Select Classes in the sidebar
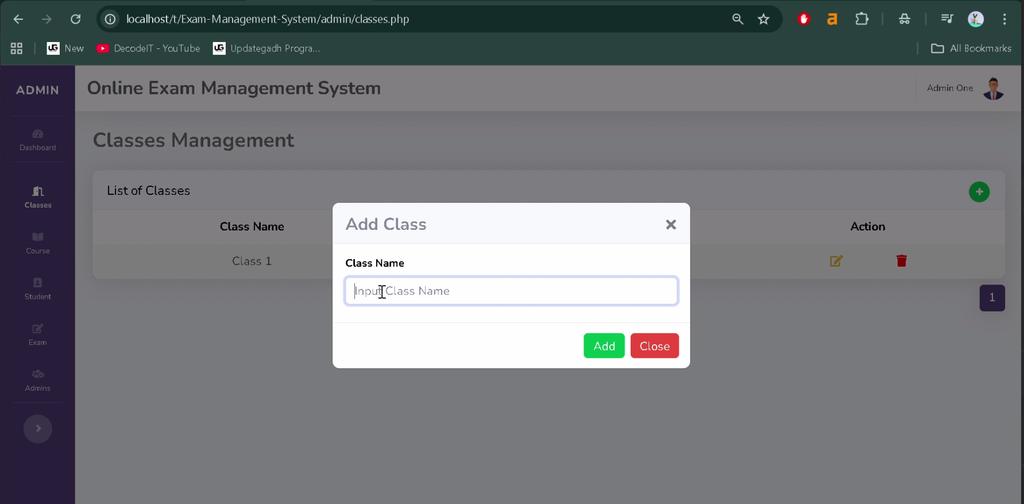The height and width of the screenshot is (504, 1024). tap(37, 197)
